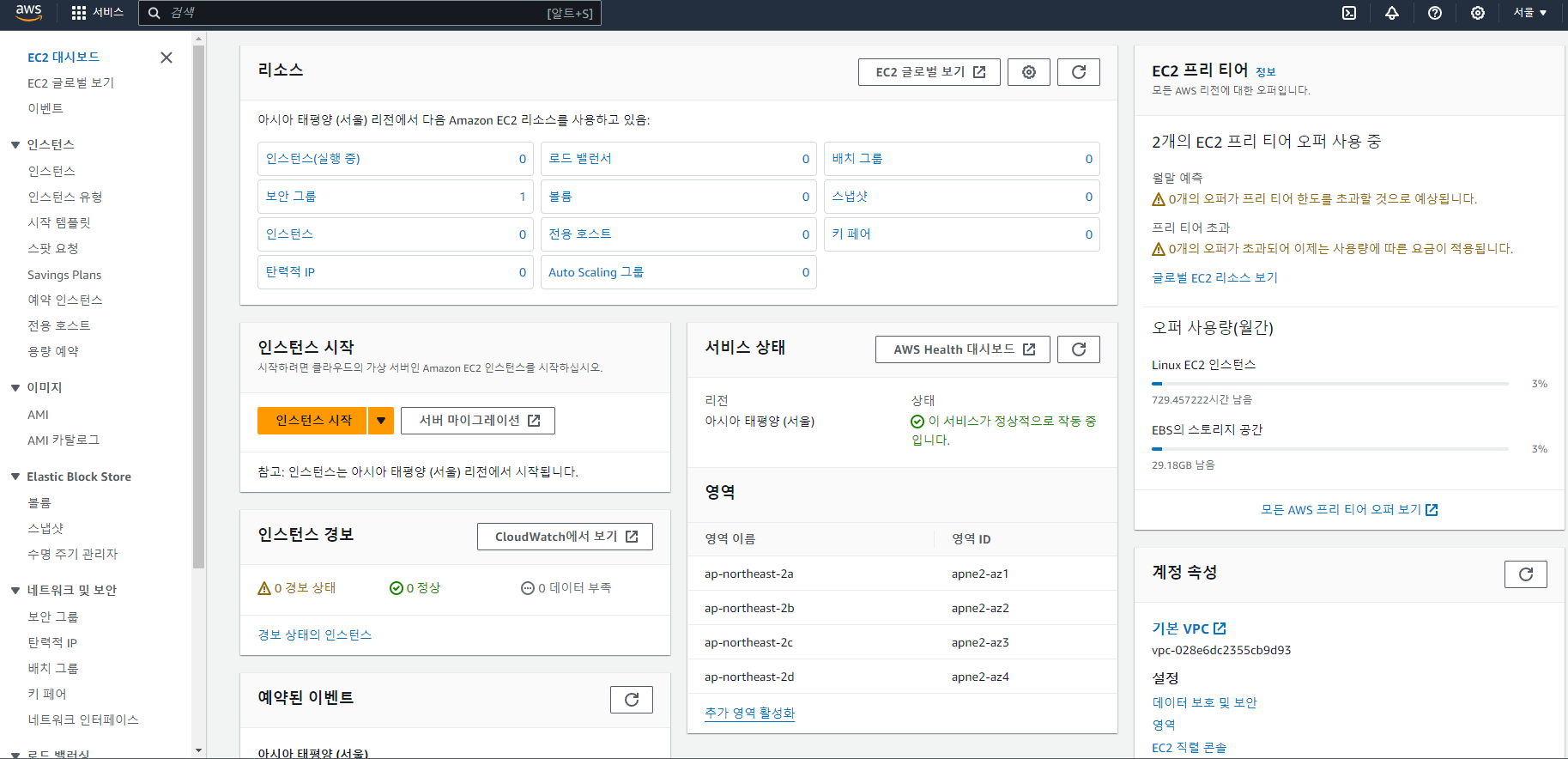
Task: Refresh the 리소스 panel
Action: pos(1079,72)
